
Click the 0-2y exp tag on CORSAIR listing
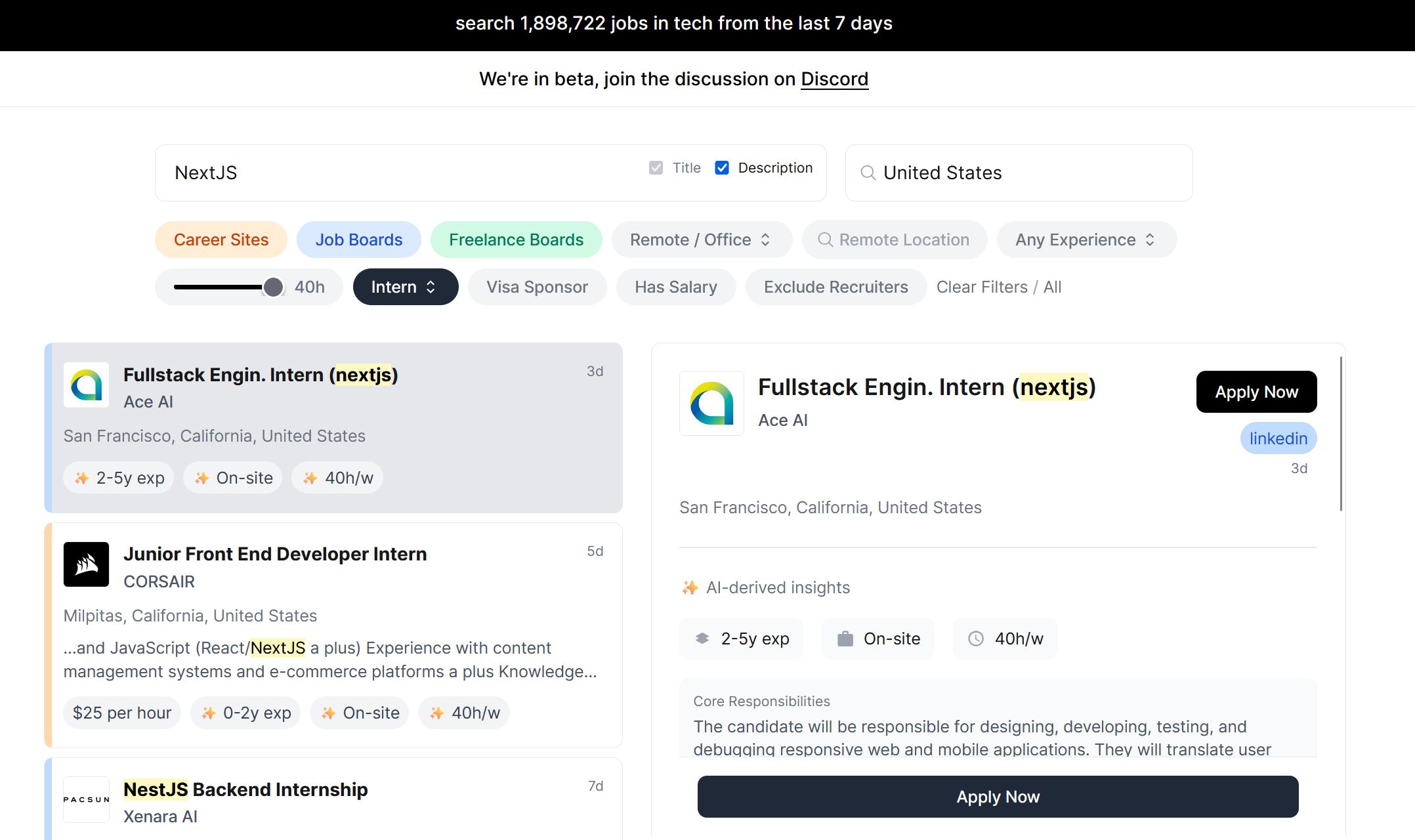245,713
